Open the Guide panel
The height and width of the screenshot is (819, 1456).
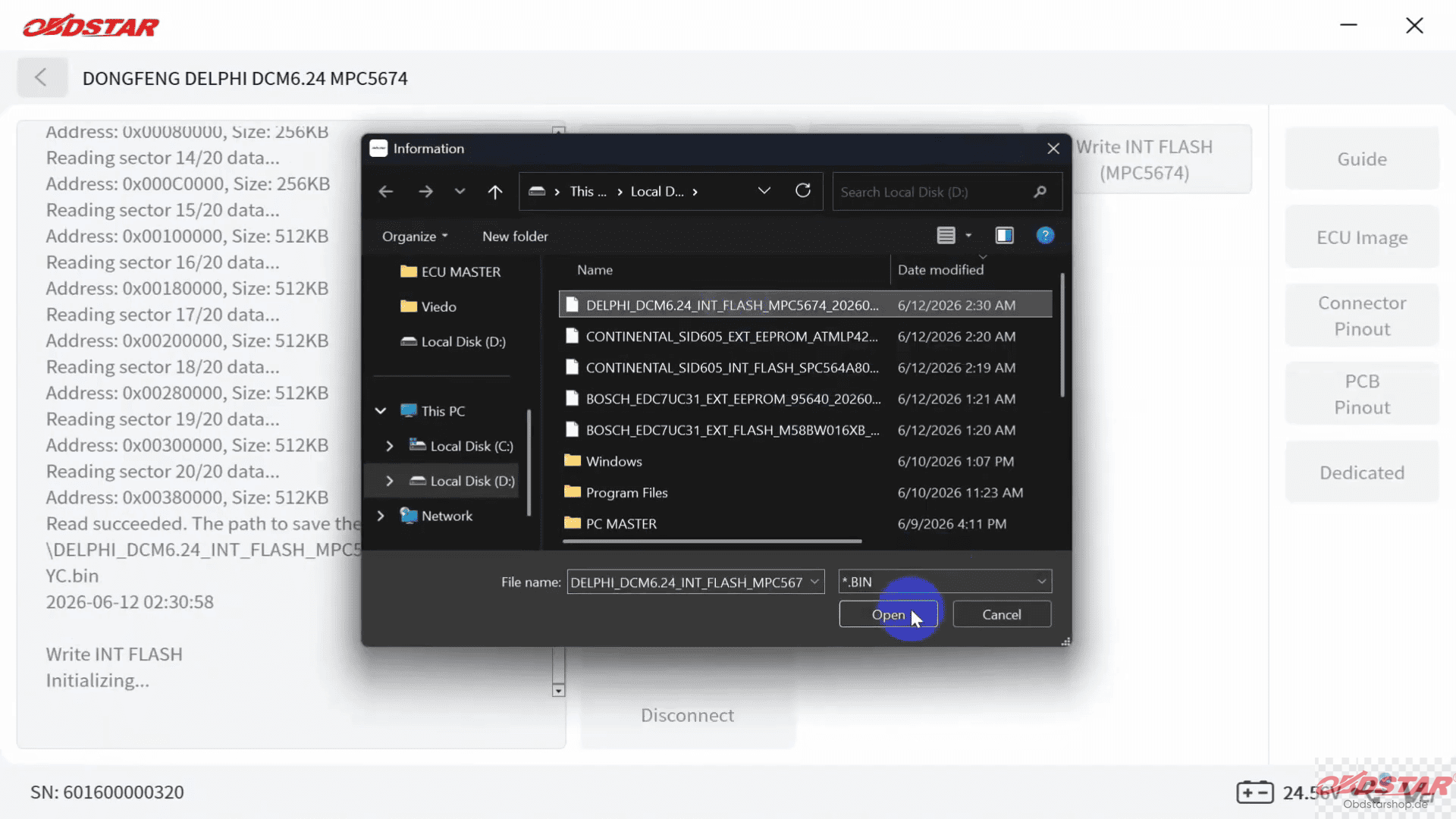[x=1362, y=159]
